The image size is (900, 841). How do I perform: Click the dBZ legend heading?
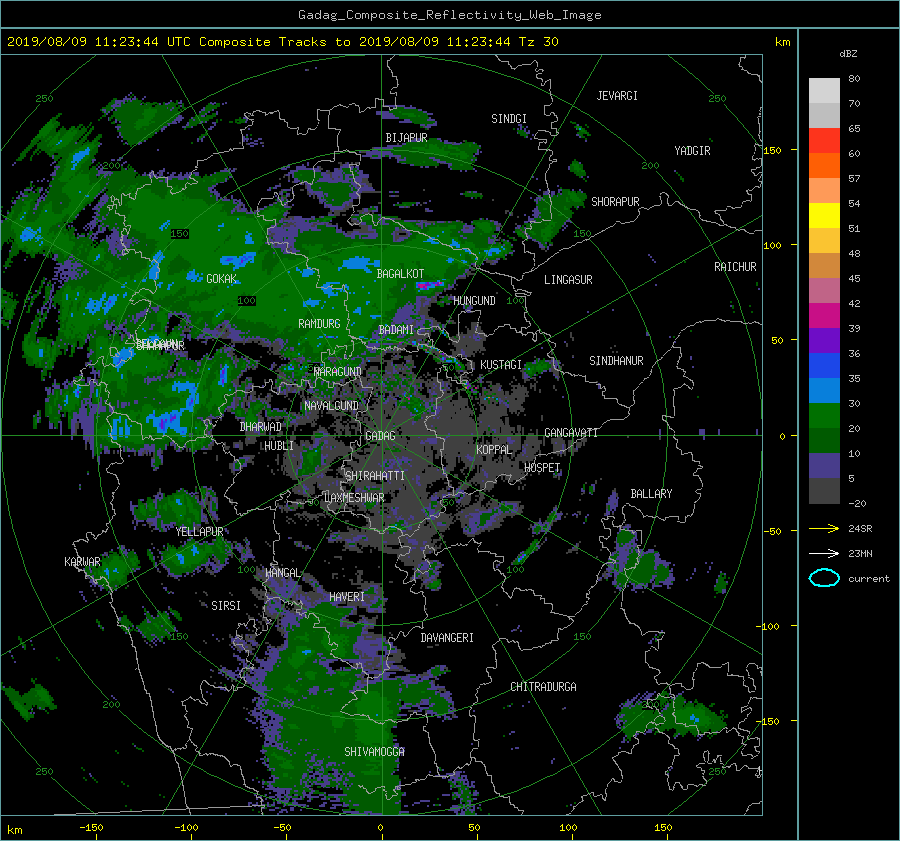tap(848, 54)
